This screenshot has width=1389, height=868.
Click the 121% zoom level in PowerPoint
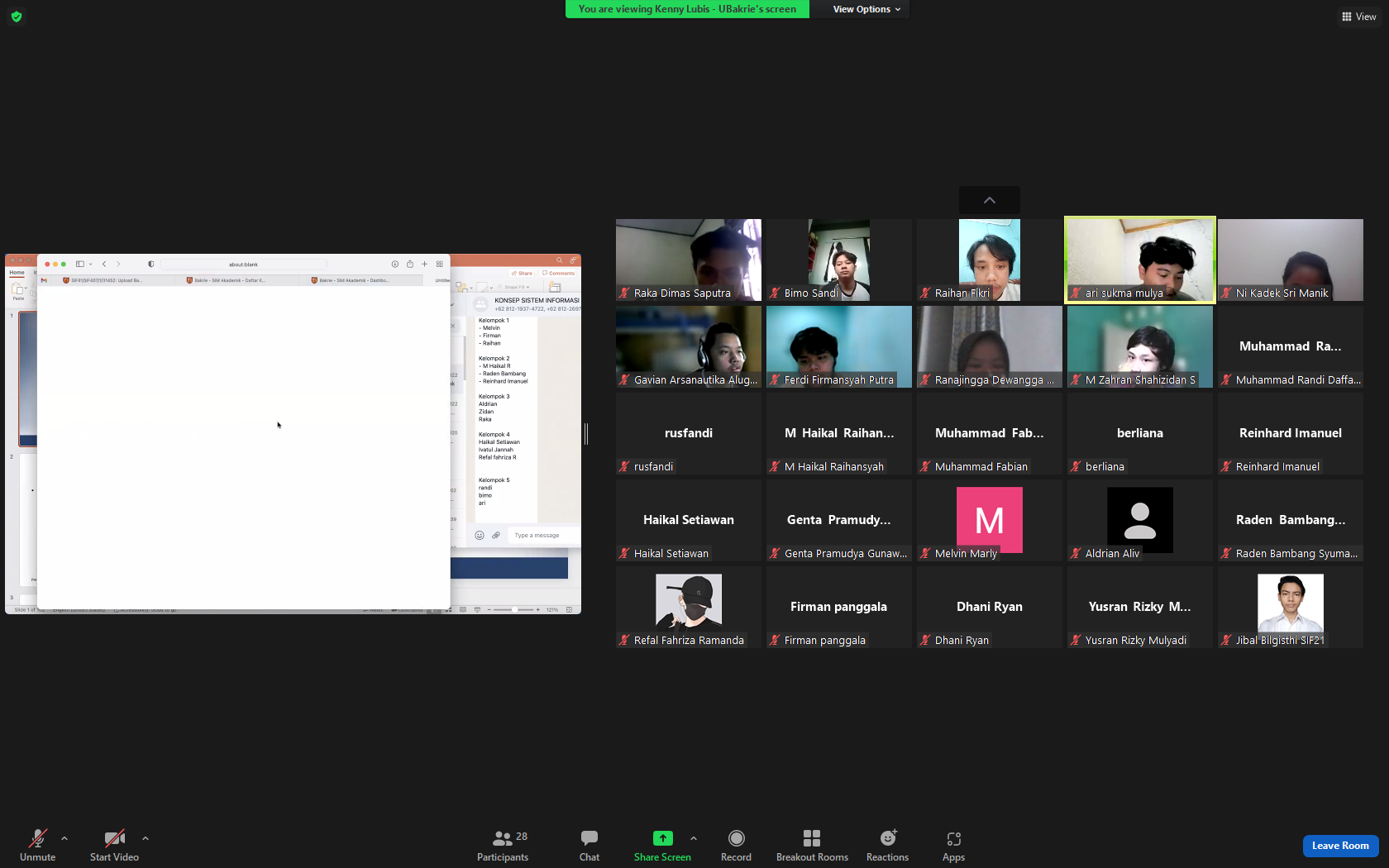click(x=552, y=610)
